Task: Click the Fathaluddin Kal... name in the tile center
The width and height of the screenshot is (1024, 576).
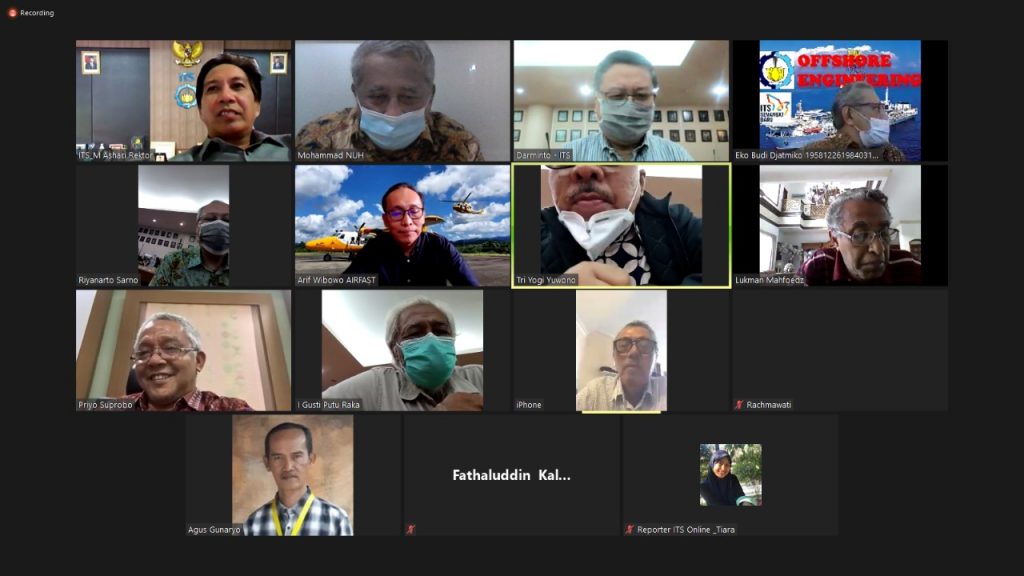Action: [511, 476]
